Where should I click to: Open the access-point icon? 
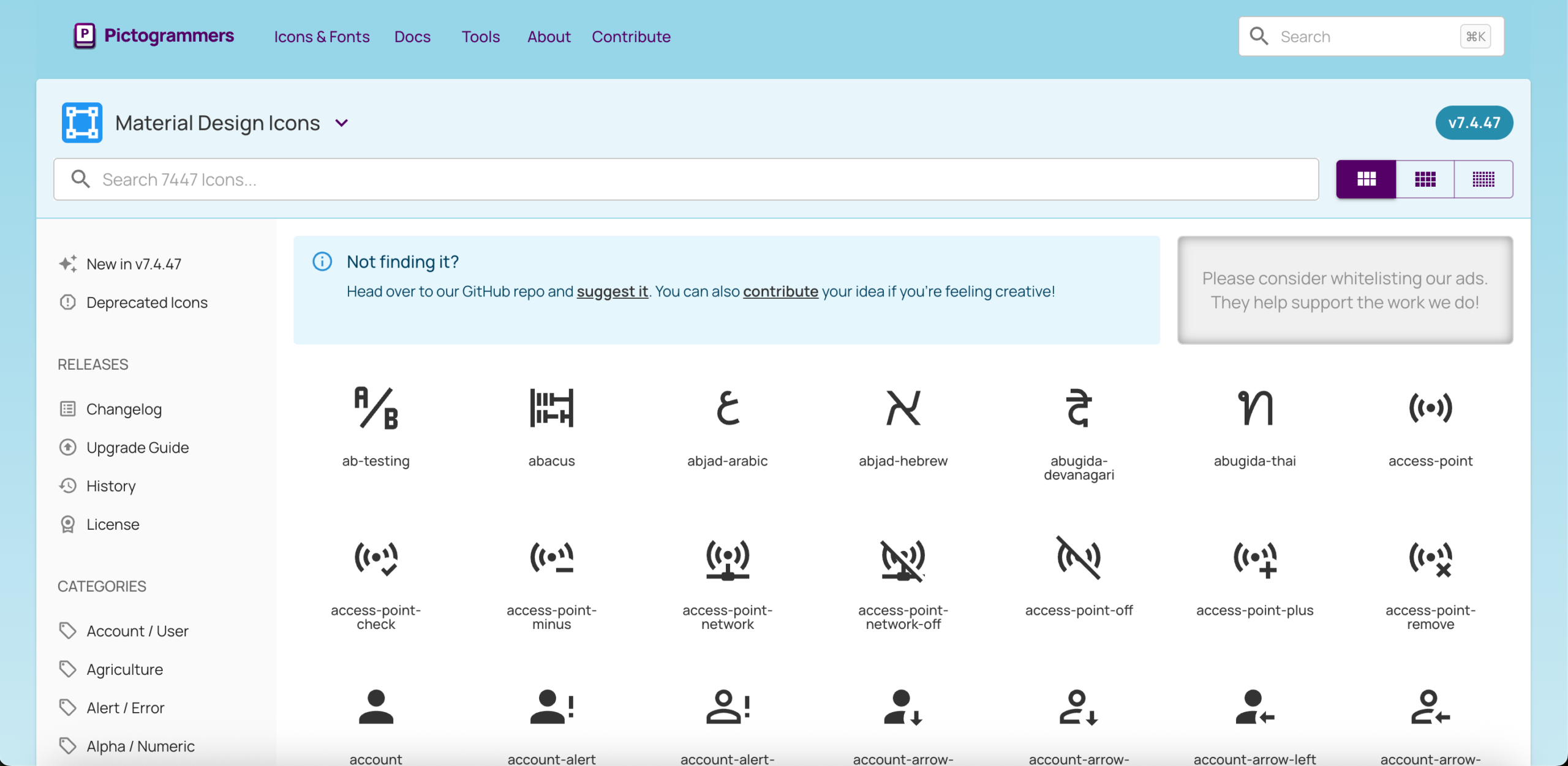click(1430, 408)
